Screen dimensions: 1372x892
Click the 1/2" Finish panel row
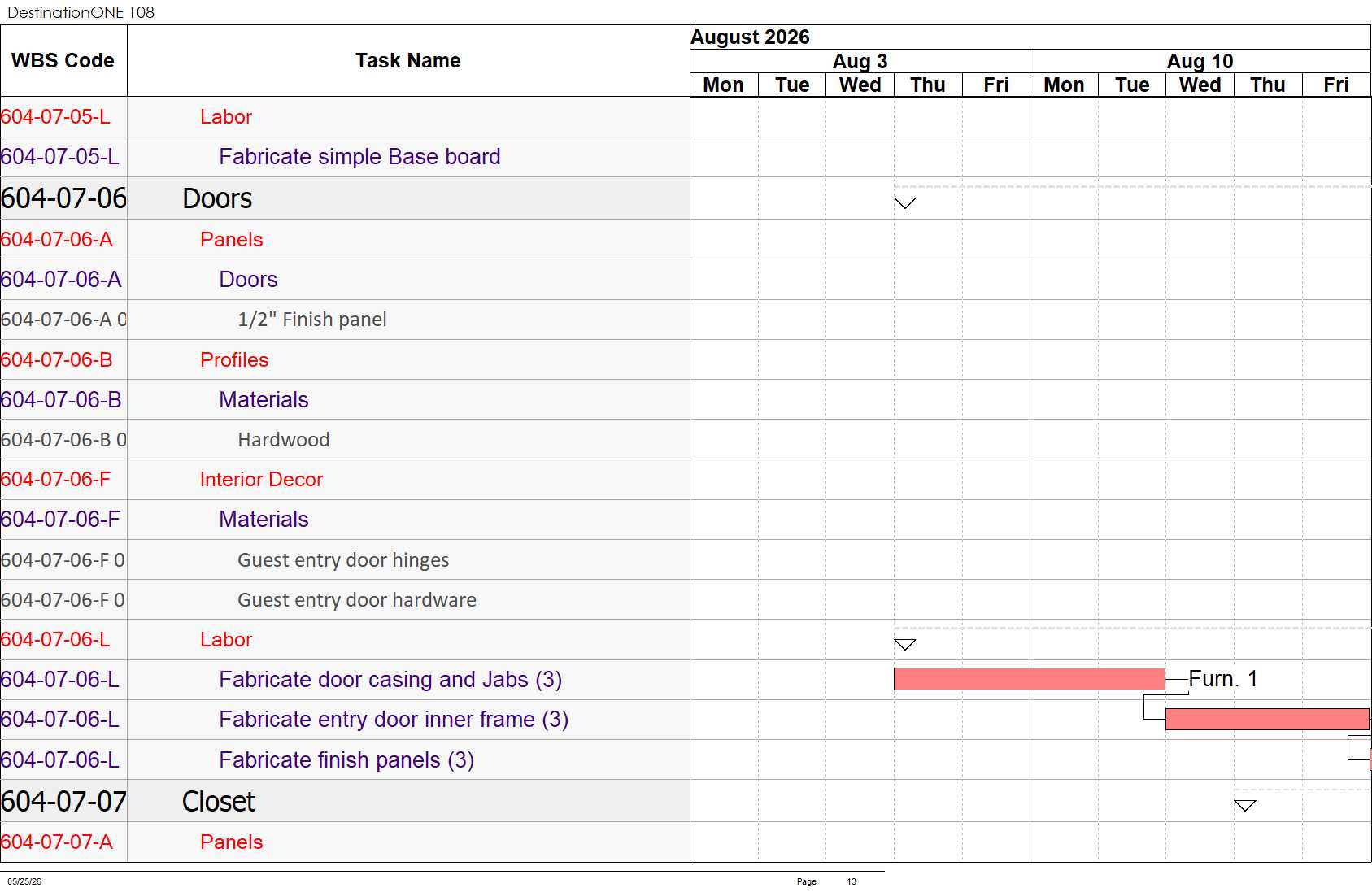coord(345,320)
